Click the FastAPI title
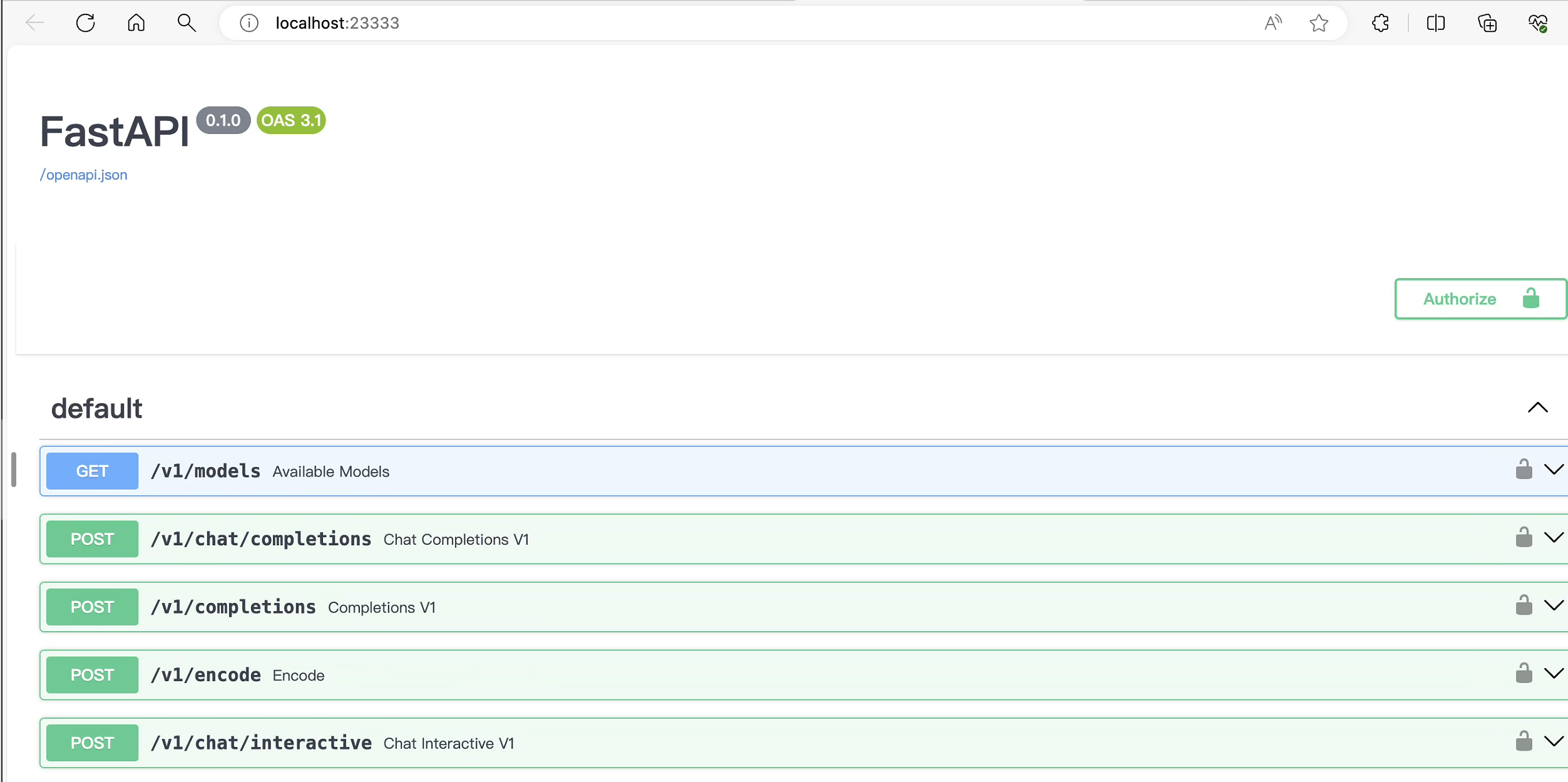This screenshot has height=782, width=1568. coord(115,131)
